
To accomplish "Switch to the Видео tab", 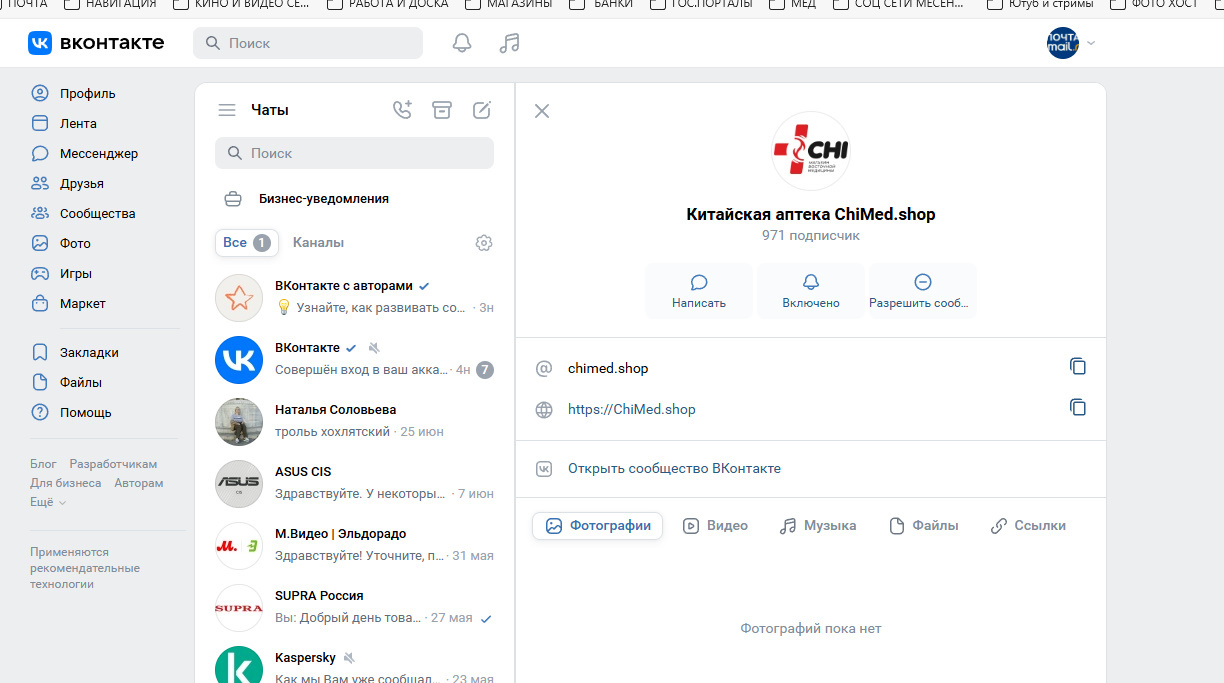I will pyautogui.click(x=715, y=526).
